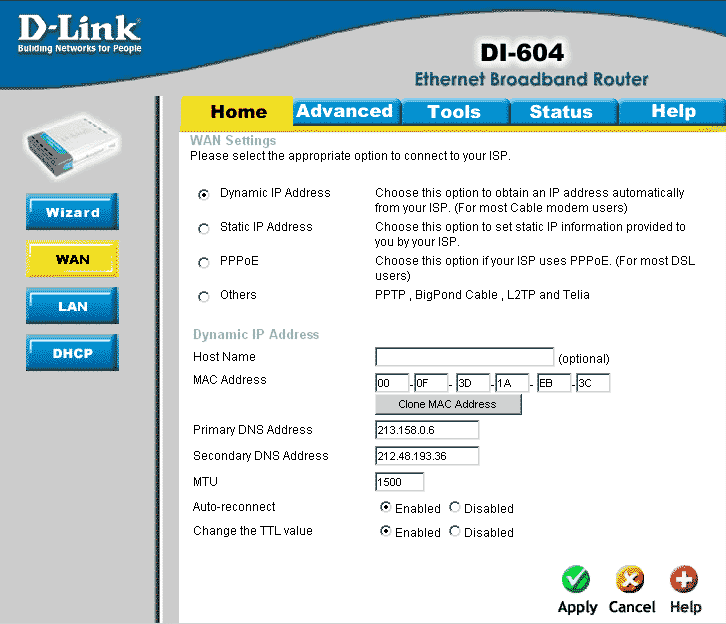Click the MAC Address field containing 3D

(473, 383)
